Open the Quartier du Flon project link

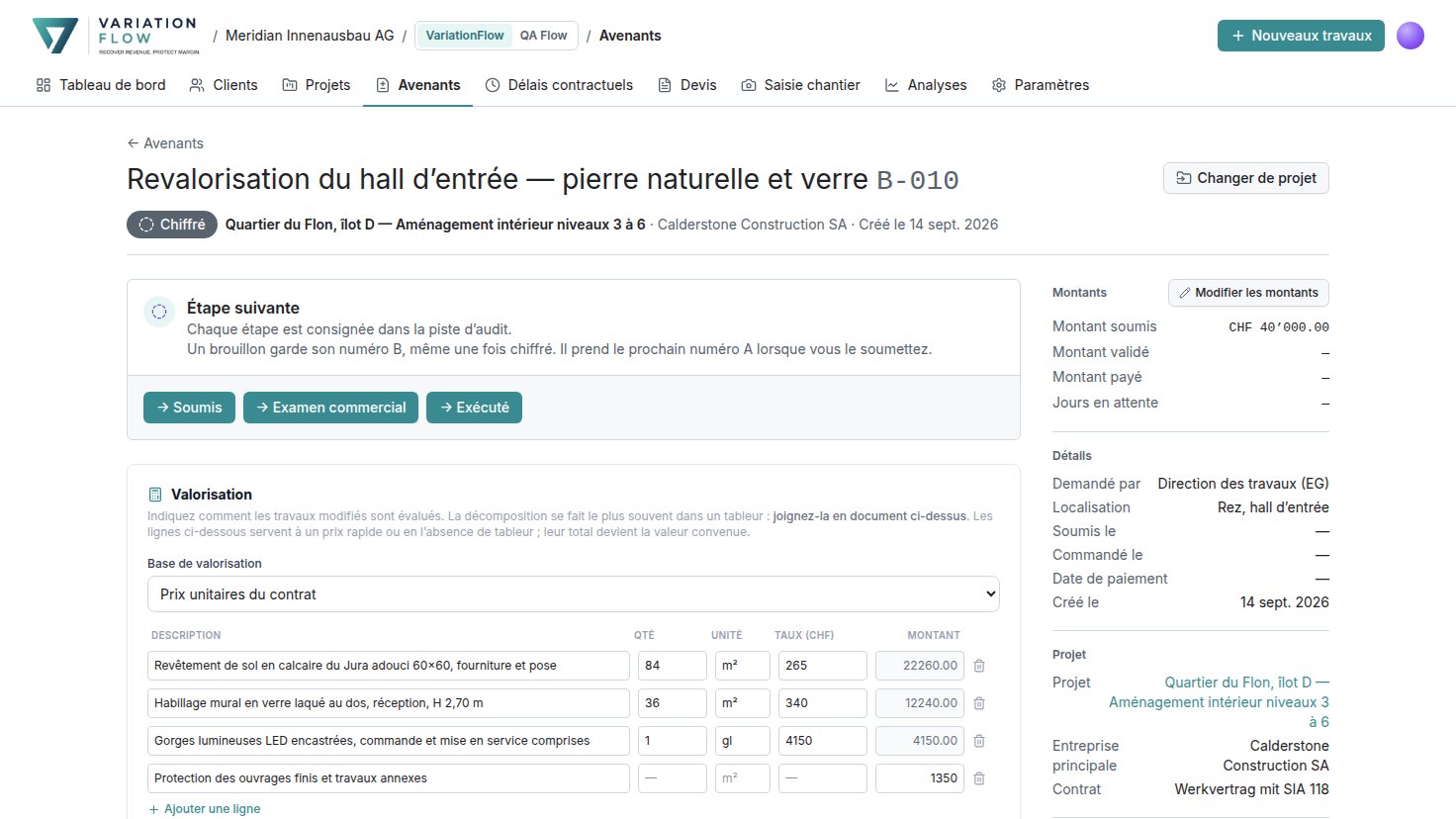pos(1219,702)
